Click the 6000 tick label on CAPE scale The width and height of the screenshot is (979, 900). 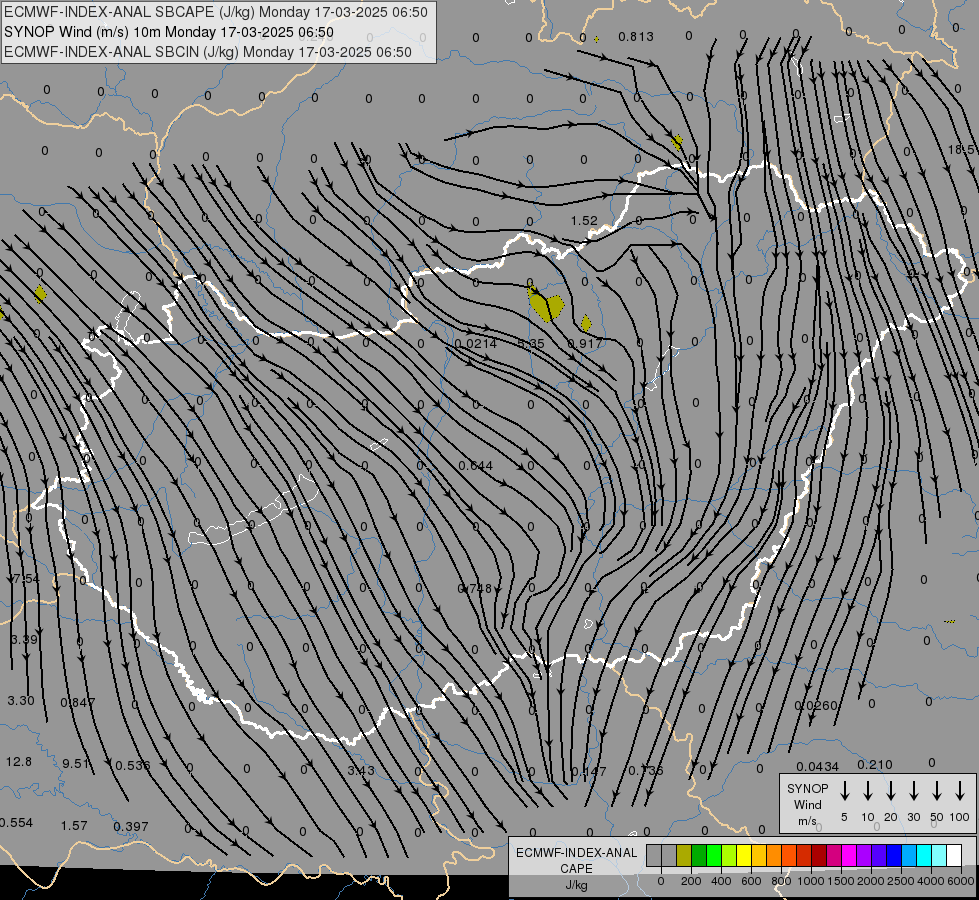point(961,881)
